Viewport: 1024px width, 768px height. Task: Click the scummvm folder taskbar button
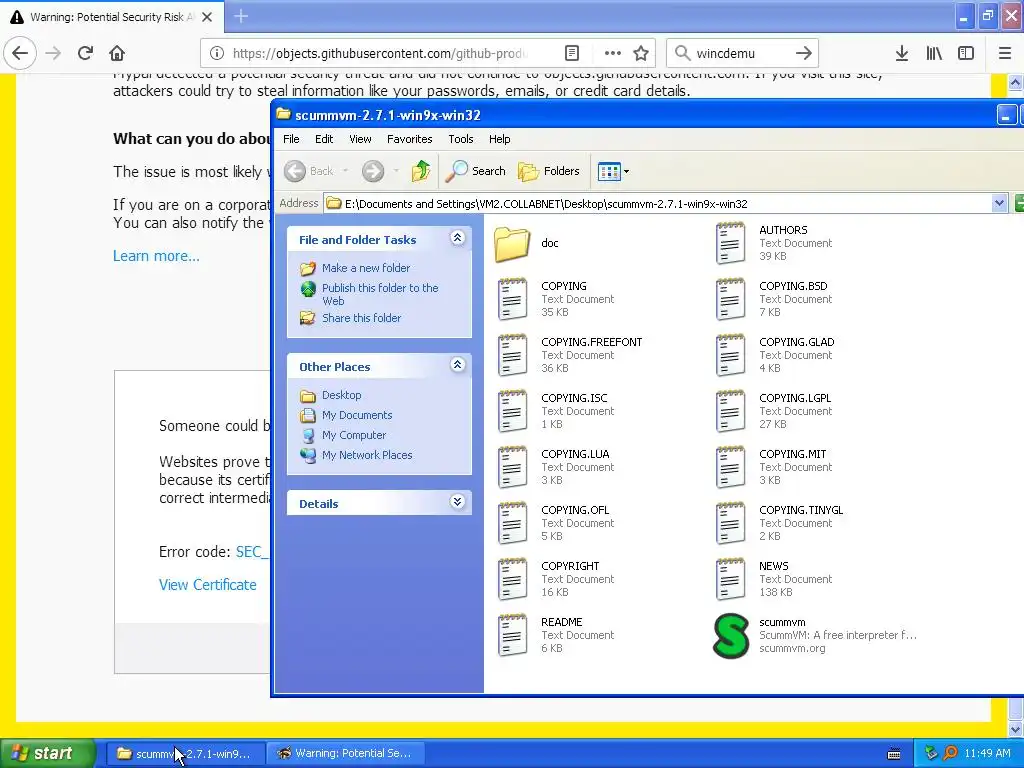[x=185, y=754]
